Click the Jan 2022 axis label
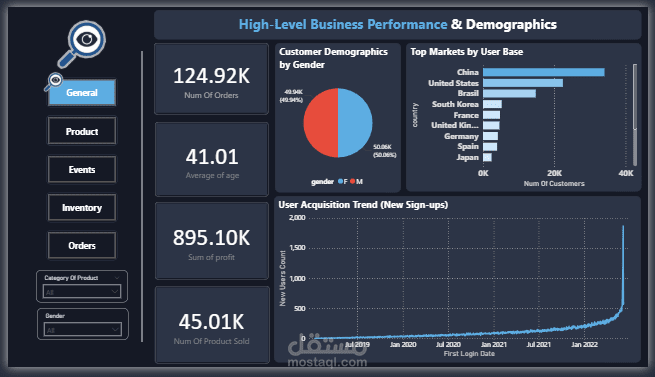655x377 pixels. pos(584,344)
